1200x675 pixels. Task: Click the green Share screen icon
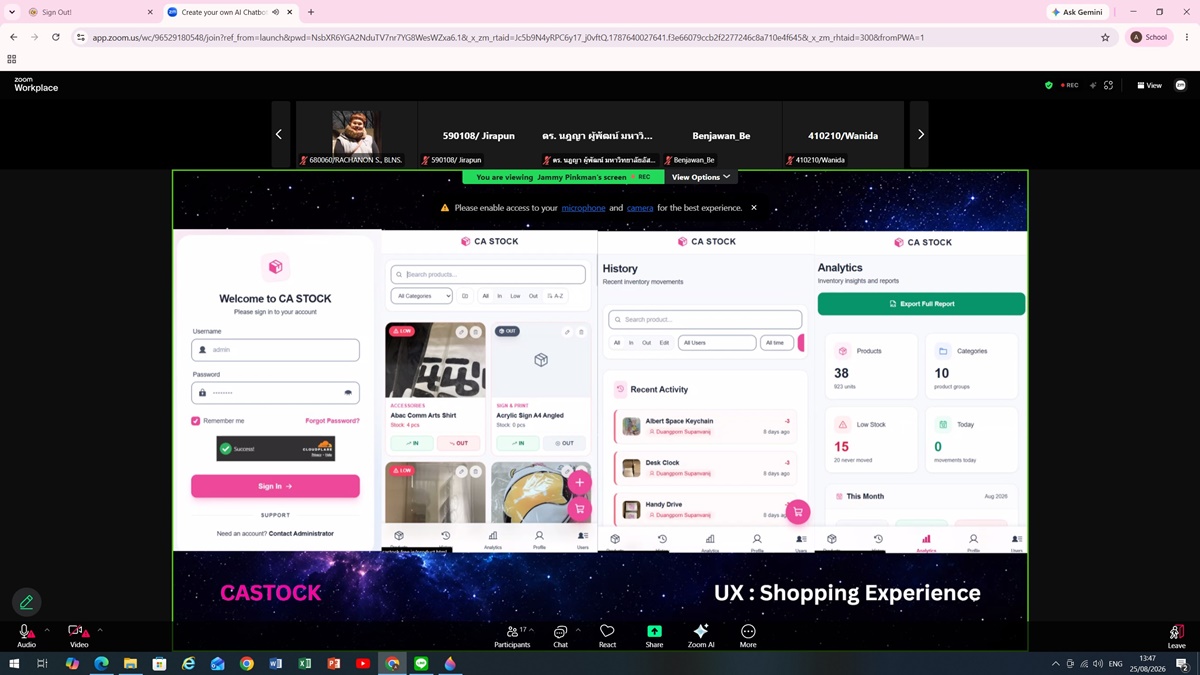pos(654,631)
